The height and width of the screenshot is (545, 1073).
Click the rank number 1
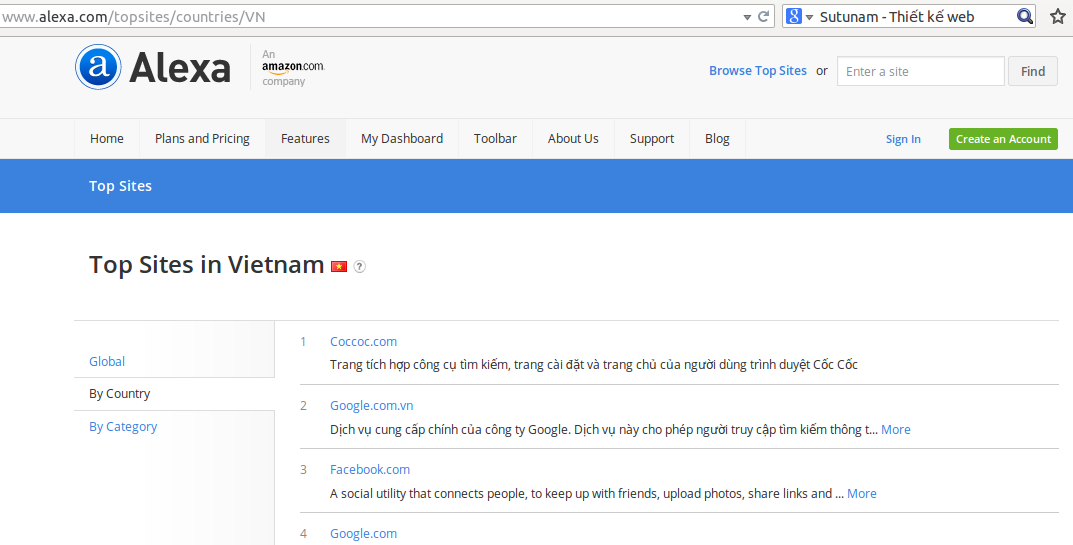click(303, 342)
